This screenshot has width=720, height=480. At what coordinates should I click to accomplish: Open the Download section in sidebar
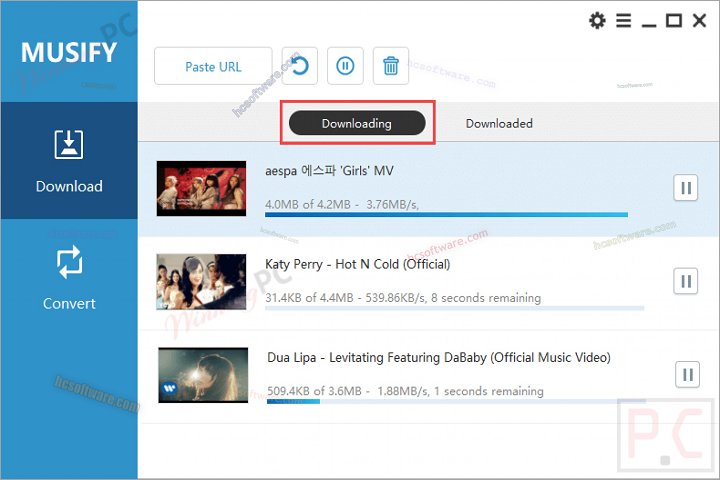tap(69, 160)
